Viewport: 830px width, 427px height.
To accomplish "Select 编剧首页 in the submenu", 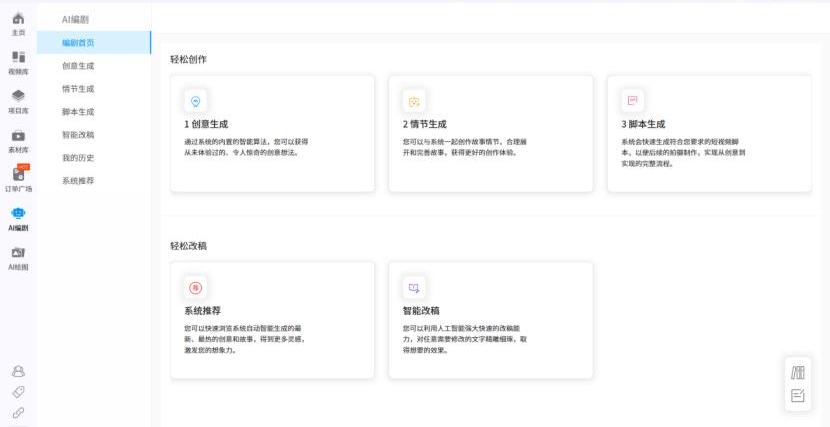I will pyautogui.click(x=79, y=43).
